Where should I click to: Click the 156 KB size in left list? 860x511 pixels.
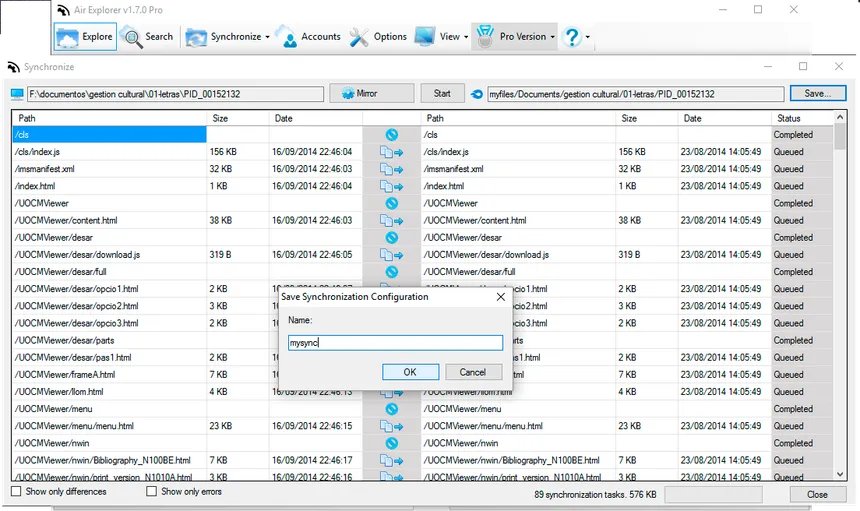(223, 152)
